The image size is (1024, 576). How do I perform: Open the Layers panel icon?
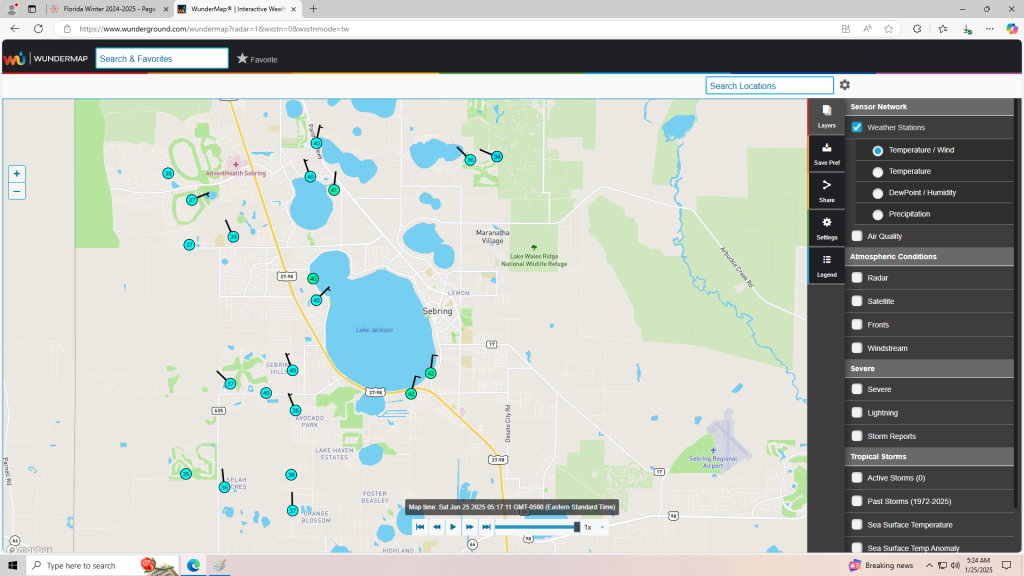[826, 116]
